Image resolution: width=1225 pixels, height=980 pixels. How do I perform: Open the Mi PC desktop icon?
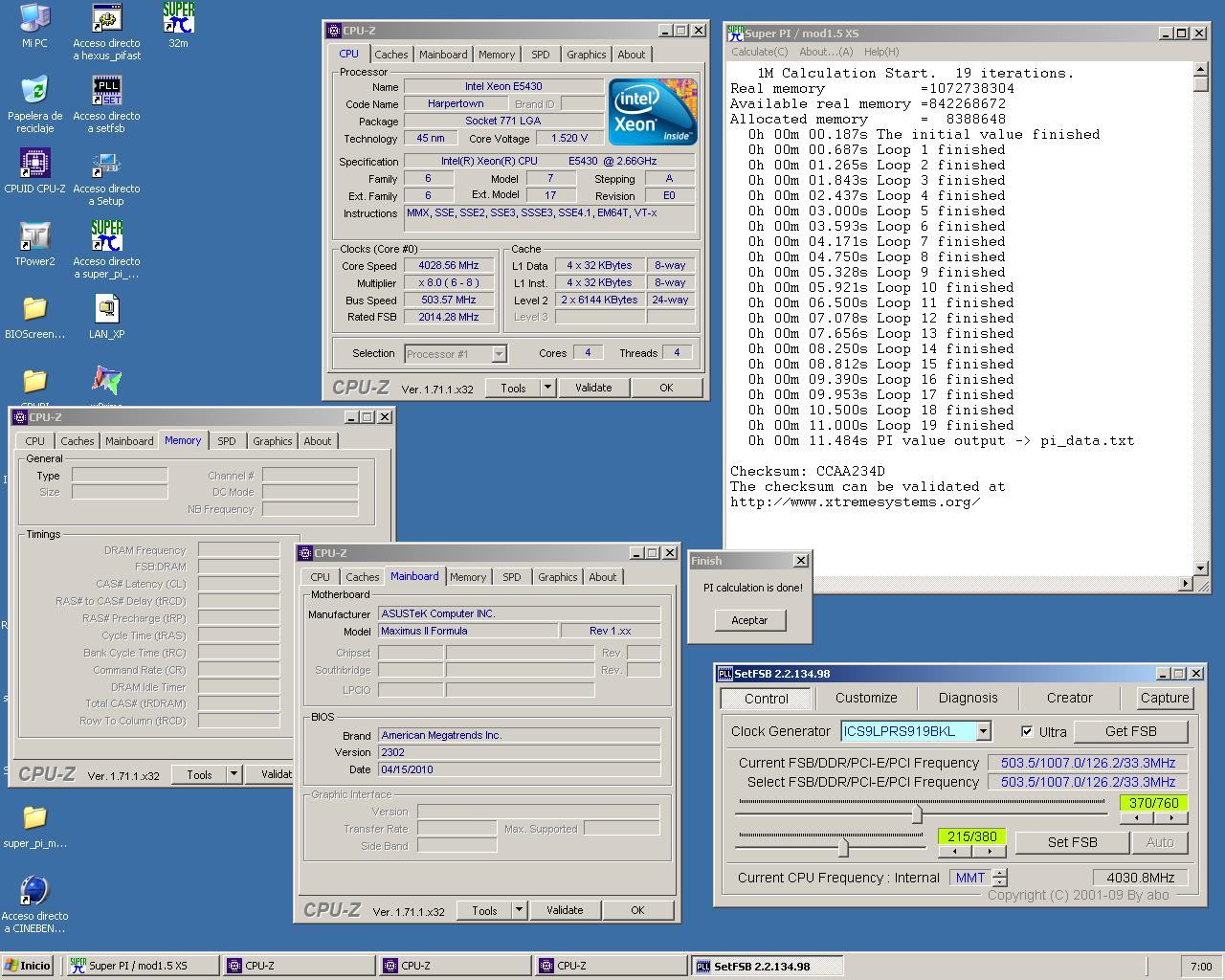34,18
